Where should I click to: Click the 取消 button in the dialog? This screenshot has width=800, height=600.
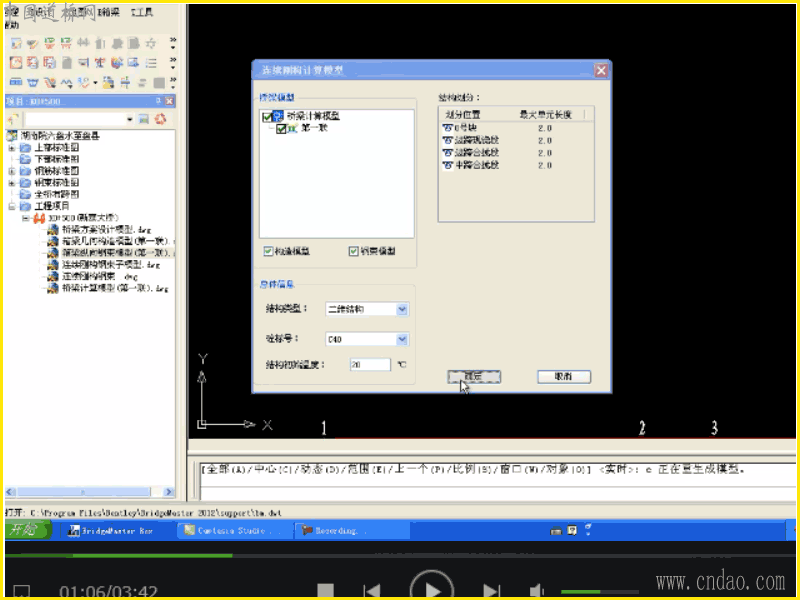[x=564, y=377]
